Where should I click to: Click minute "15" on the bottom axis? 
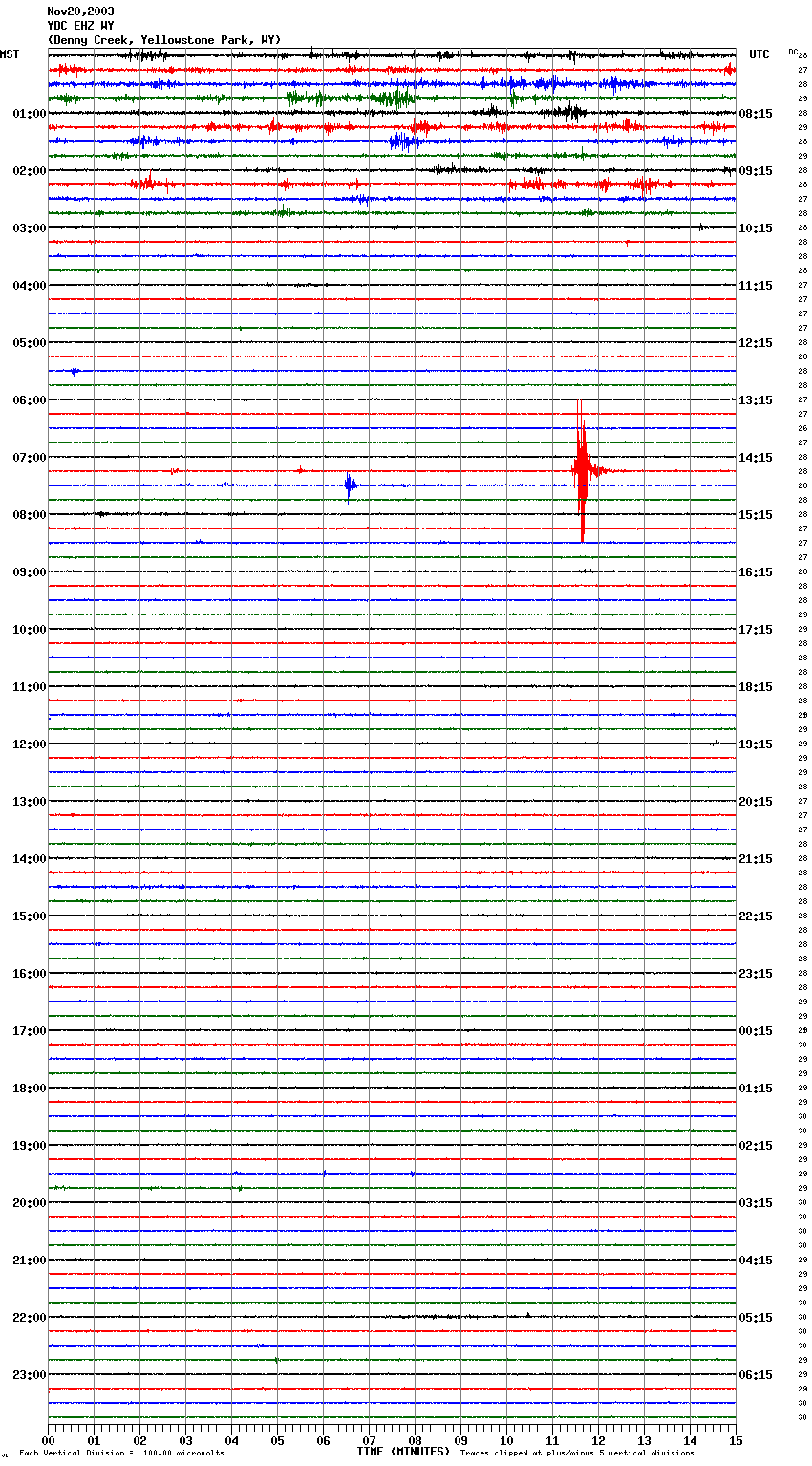(x=736, y=1440)
